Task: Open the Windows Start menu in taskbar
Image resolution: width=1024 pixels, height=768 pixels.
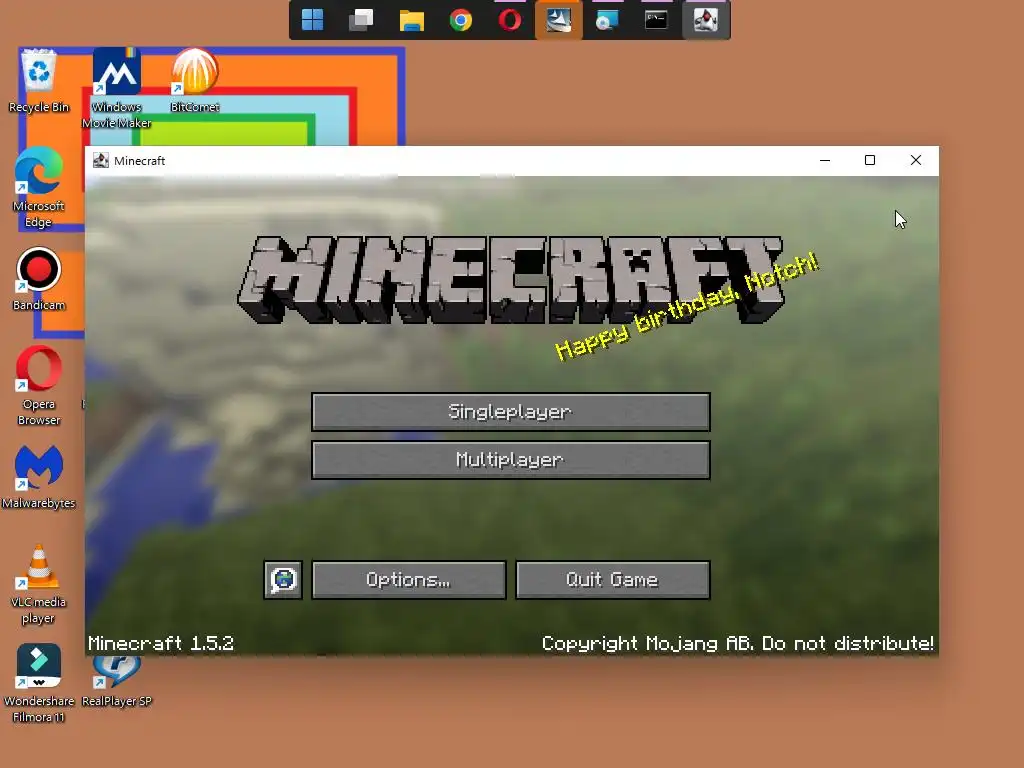Action: pyautogui.click(x=313, y=20)
